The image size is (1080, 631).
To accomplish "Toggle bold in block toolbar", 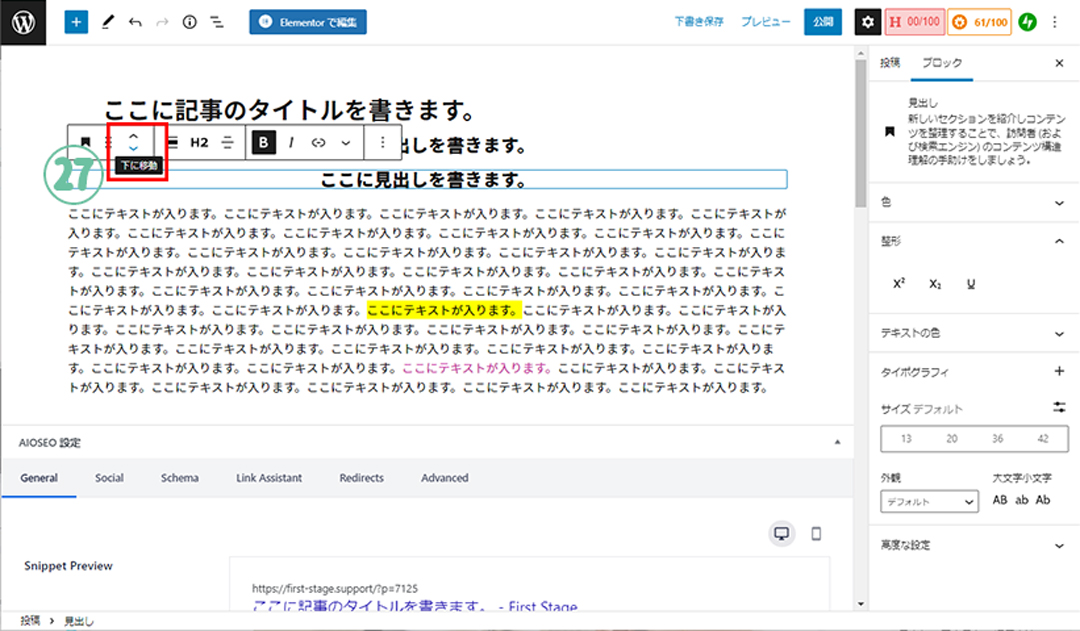I will [263, 142].
